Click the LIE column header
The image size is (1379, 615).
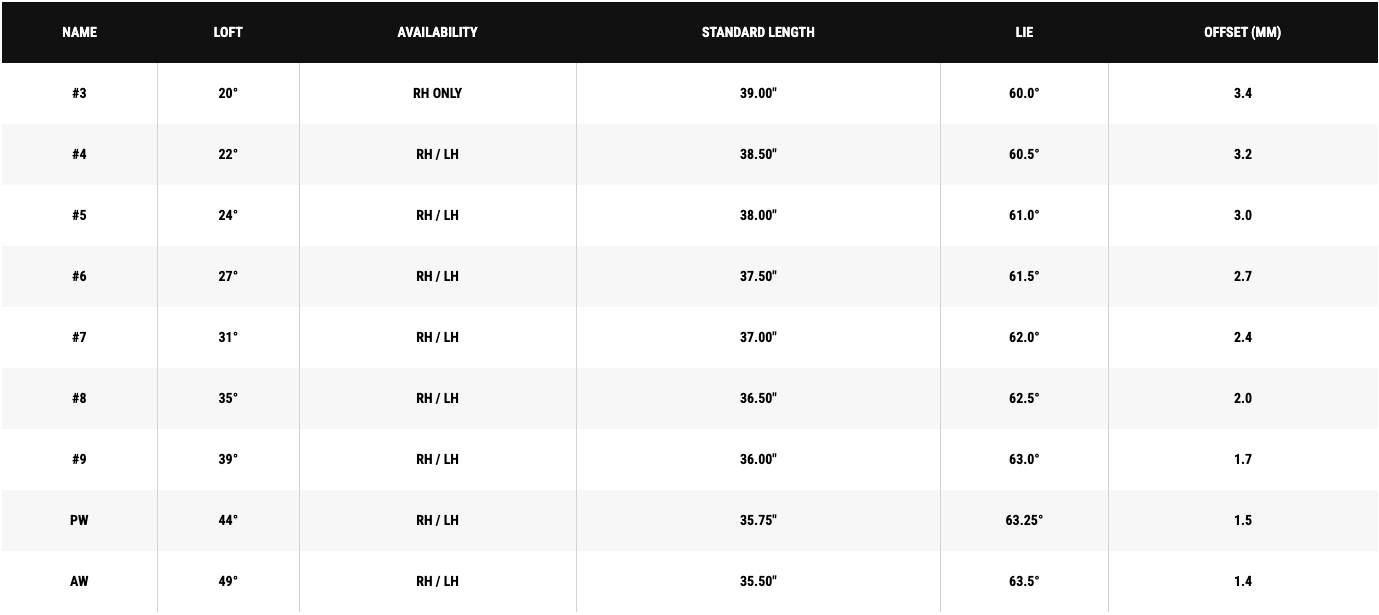pyautogui.click(x=1024, y=32)
